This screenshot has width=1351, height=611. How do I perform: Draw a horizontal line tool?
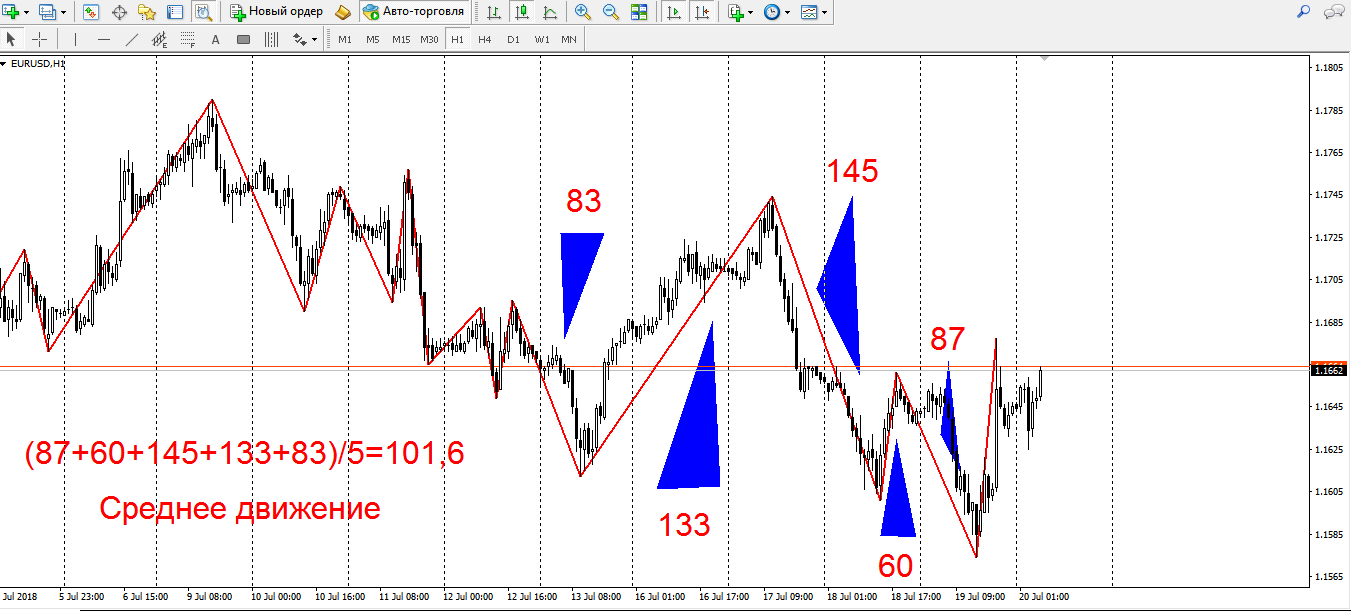tap(104, 39)
